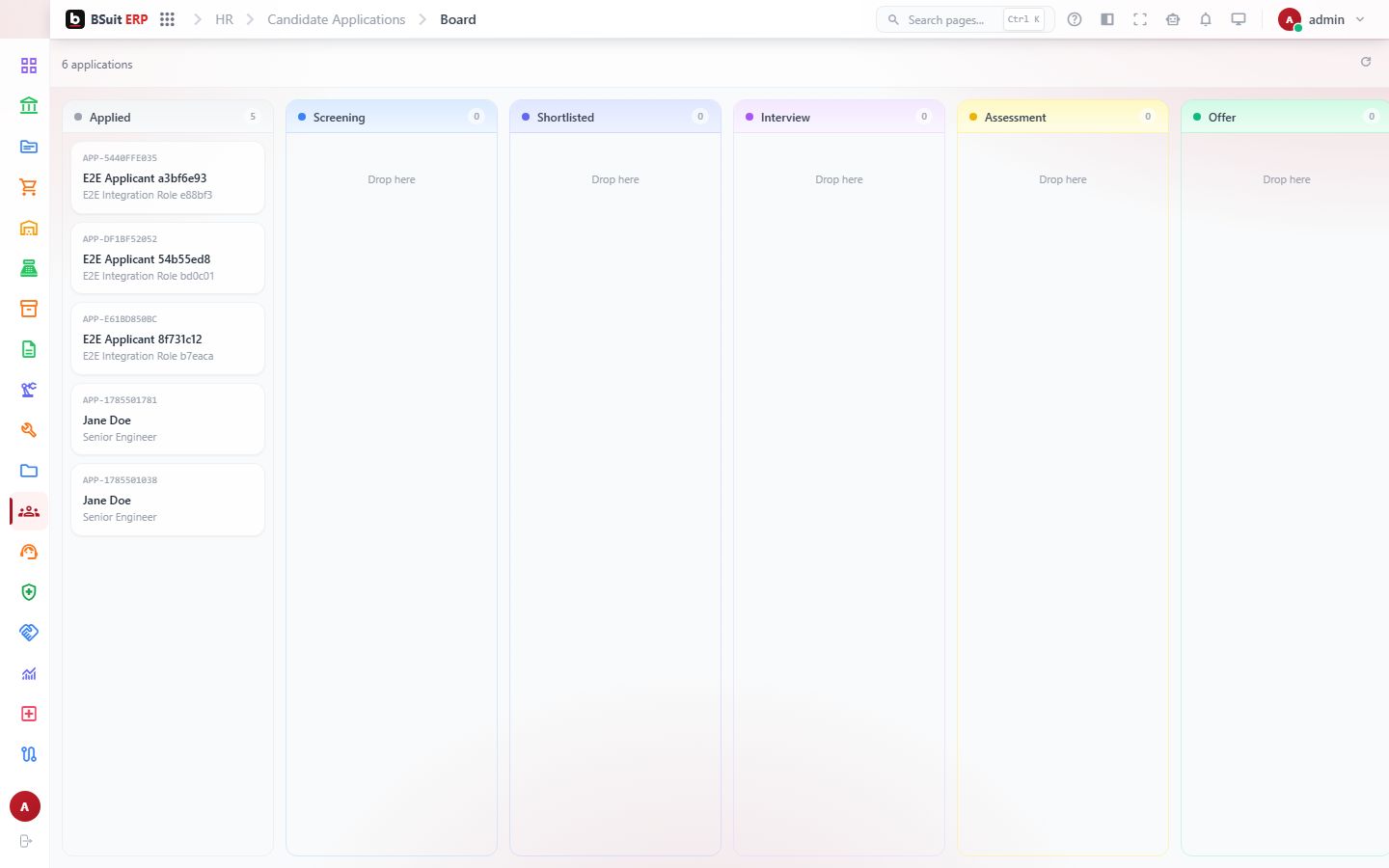Click the Shortlisted column header
Screen dimensions: 1389x868
(x=615, y=117)
